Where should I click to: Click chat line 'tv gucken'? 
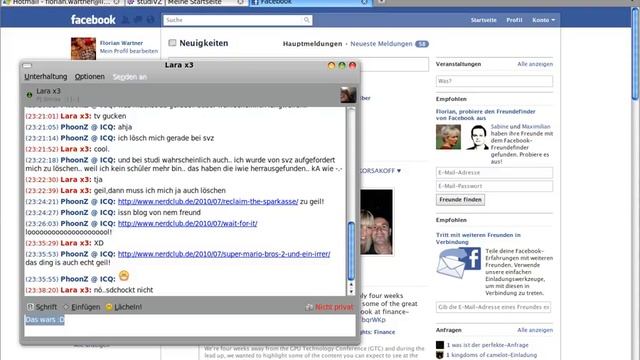110,116
